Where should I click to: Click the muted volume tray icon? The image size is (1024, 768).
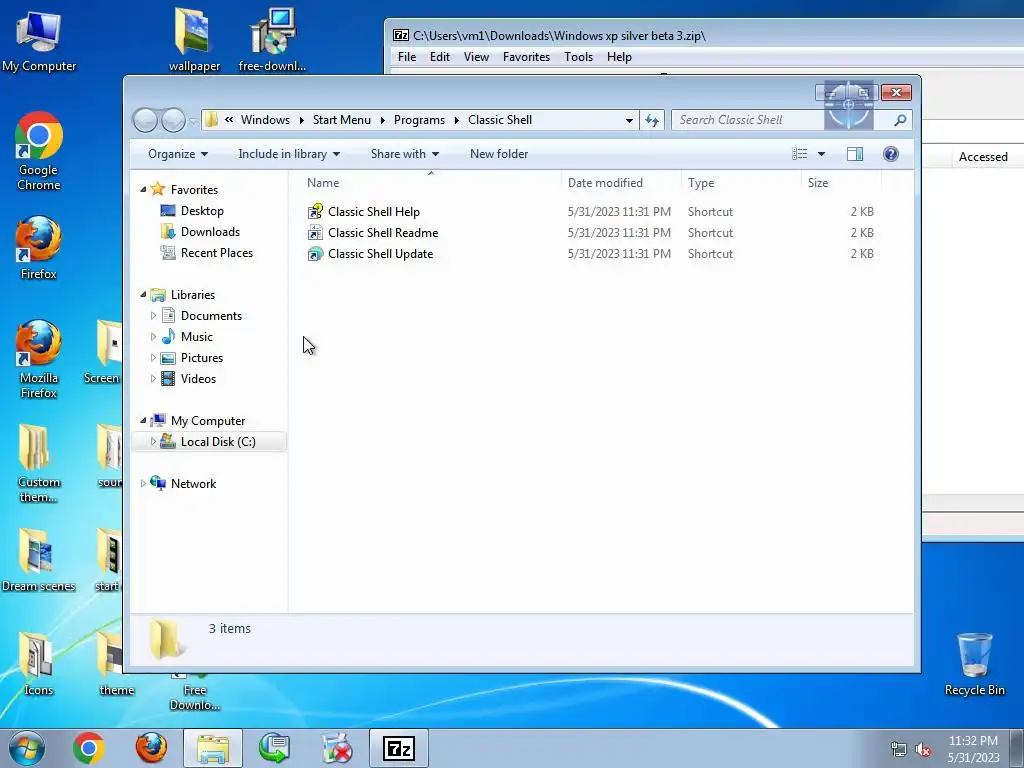923,750
